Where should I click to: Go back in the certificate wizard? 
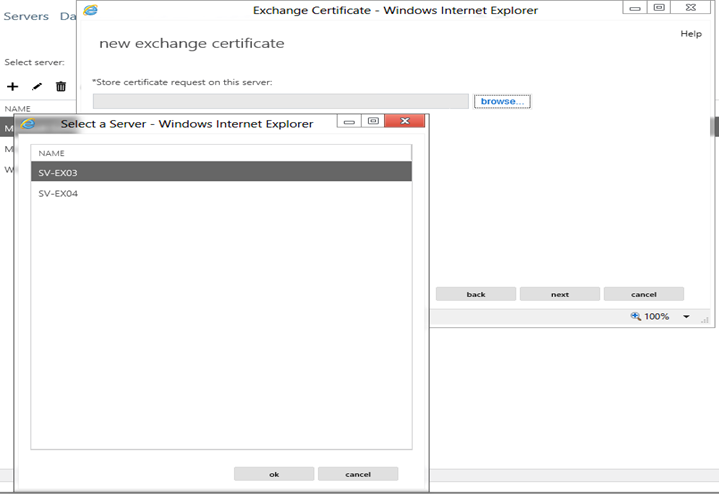click(x=476, y=294)
